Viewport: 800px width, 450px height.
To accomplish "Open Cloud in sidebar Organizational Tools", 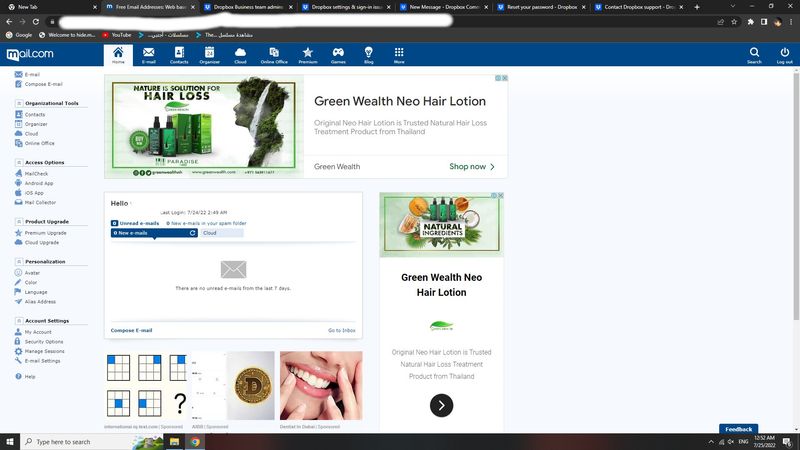I will coord(27,134).
